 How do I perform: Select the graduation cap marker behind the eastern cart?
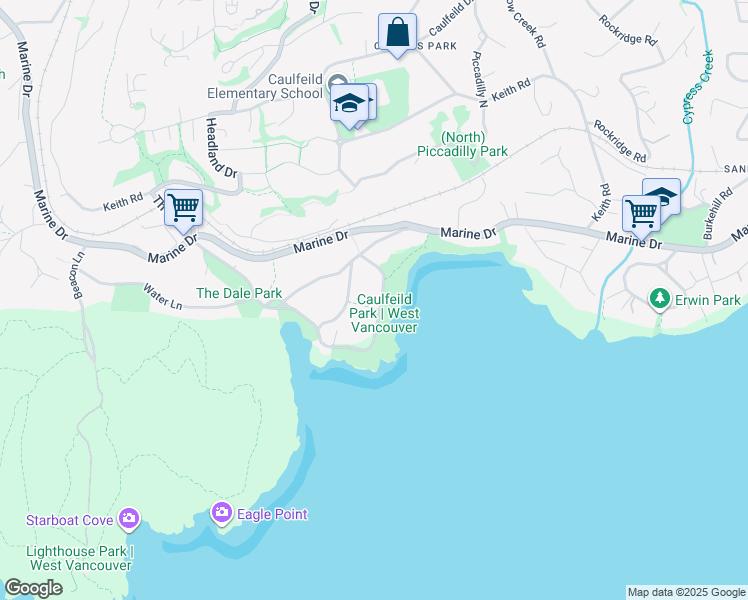[x=664, y=194]
